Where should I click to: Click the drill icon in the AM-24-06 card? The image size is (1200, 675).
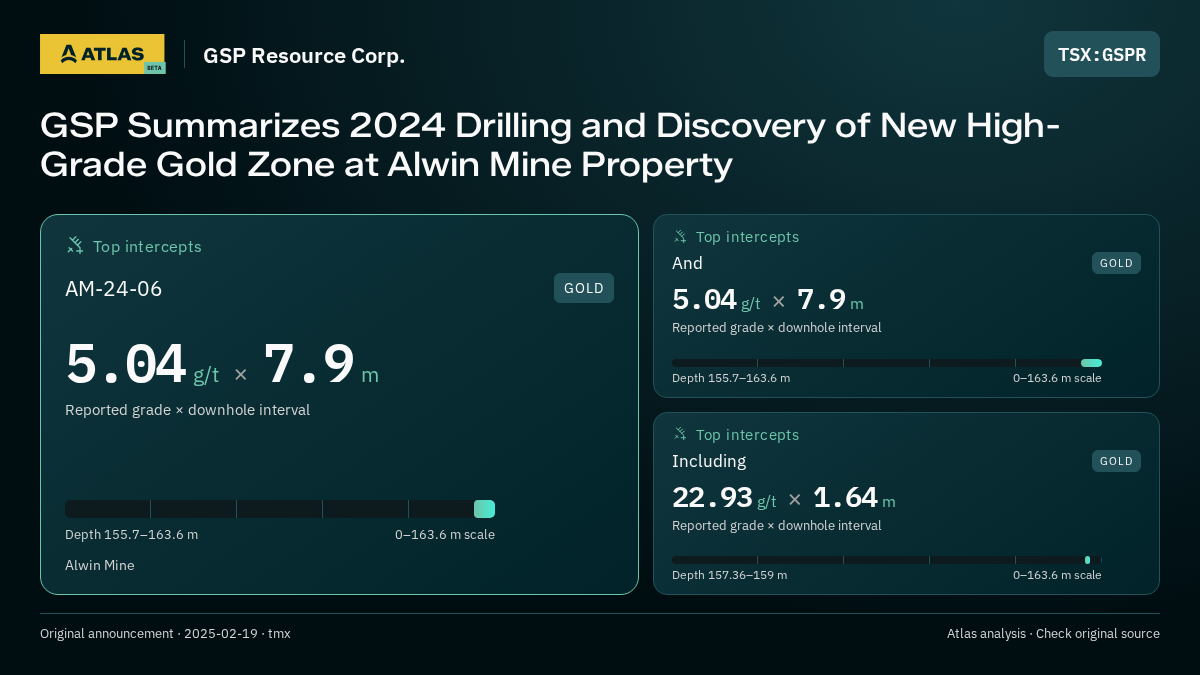[x=75, y=245]
